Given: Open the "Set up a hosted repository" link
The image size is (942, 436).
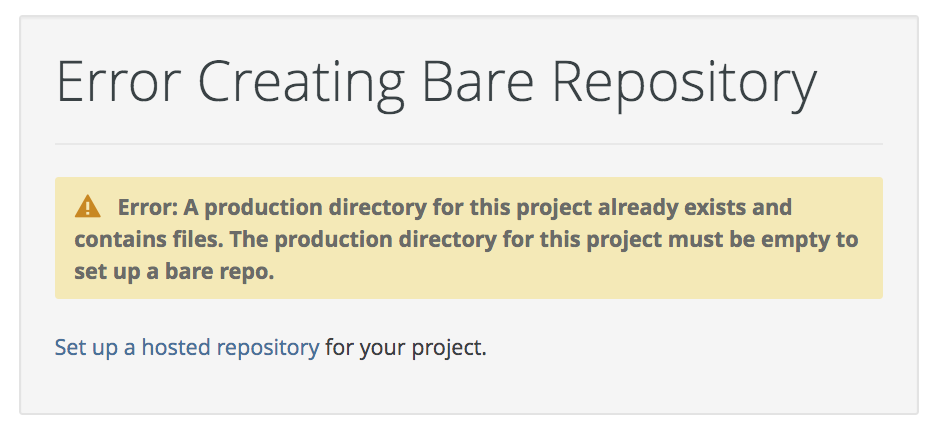Looking at the screenshot, I should pos(187,348).
